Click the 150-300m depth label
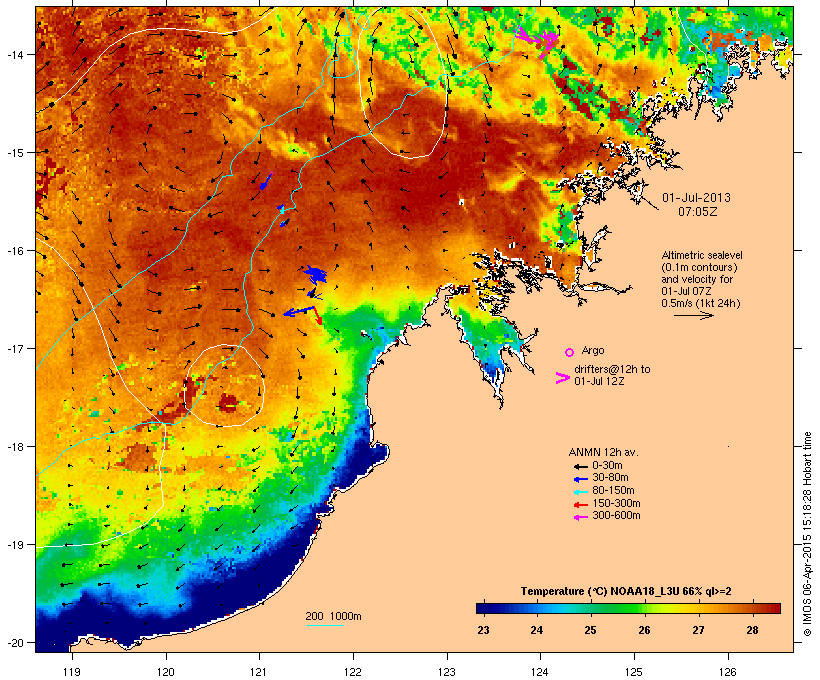This screenshot has height=680, width=820. pos(616,504)
